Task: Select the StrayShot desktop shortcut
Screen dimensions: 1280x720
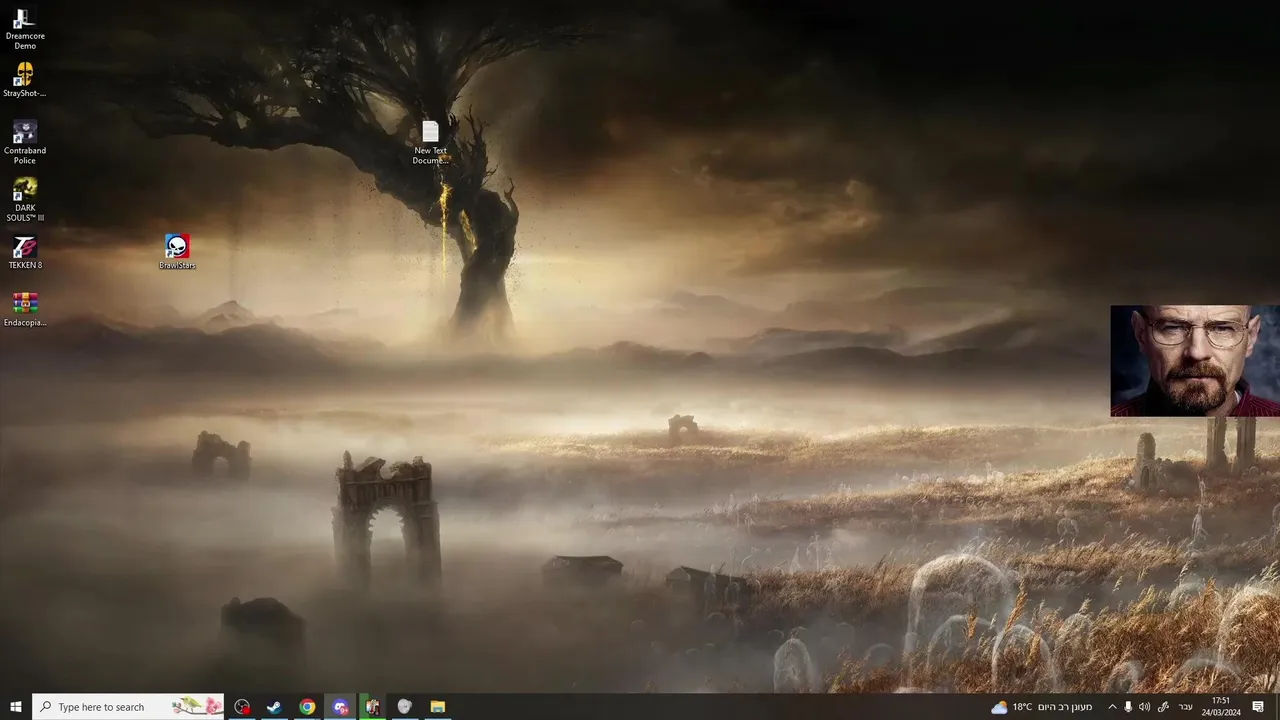Action: click(x=25, y=80)
